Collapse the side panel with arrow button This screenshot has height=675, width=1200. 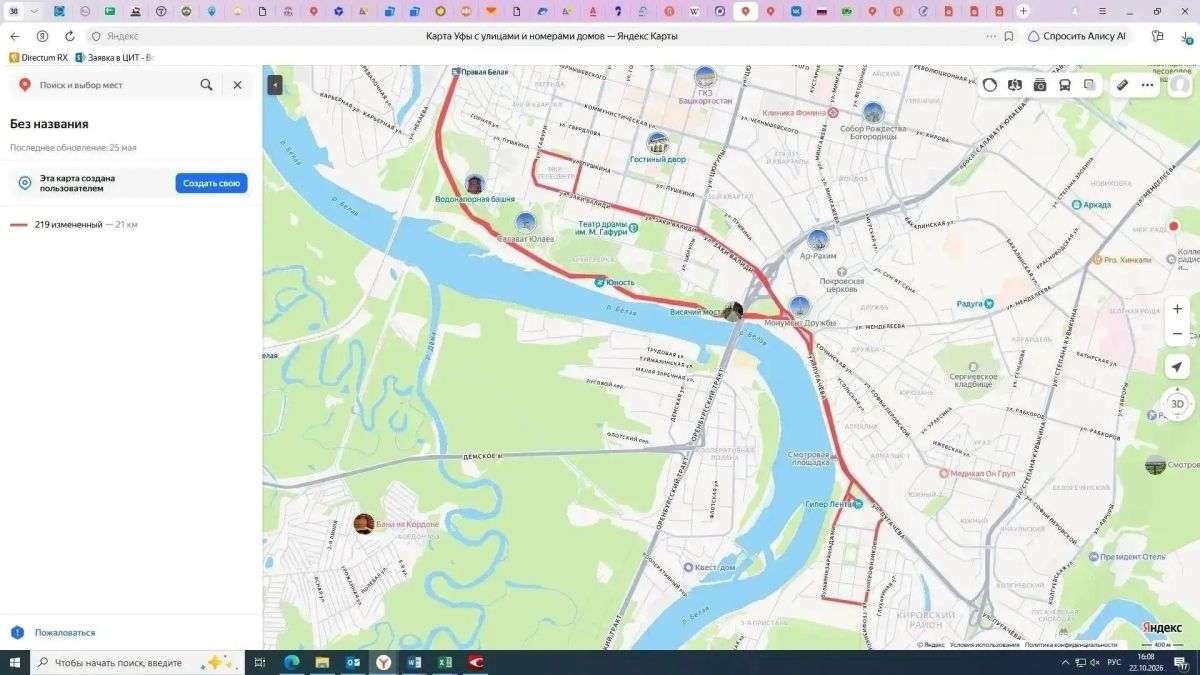[275, 85]
